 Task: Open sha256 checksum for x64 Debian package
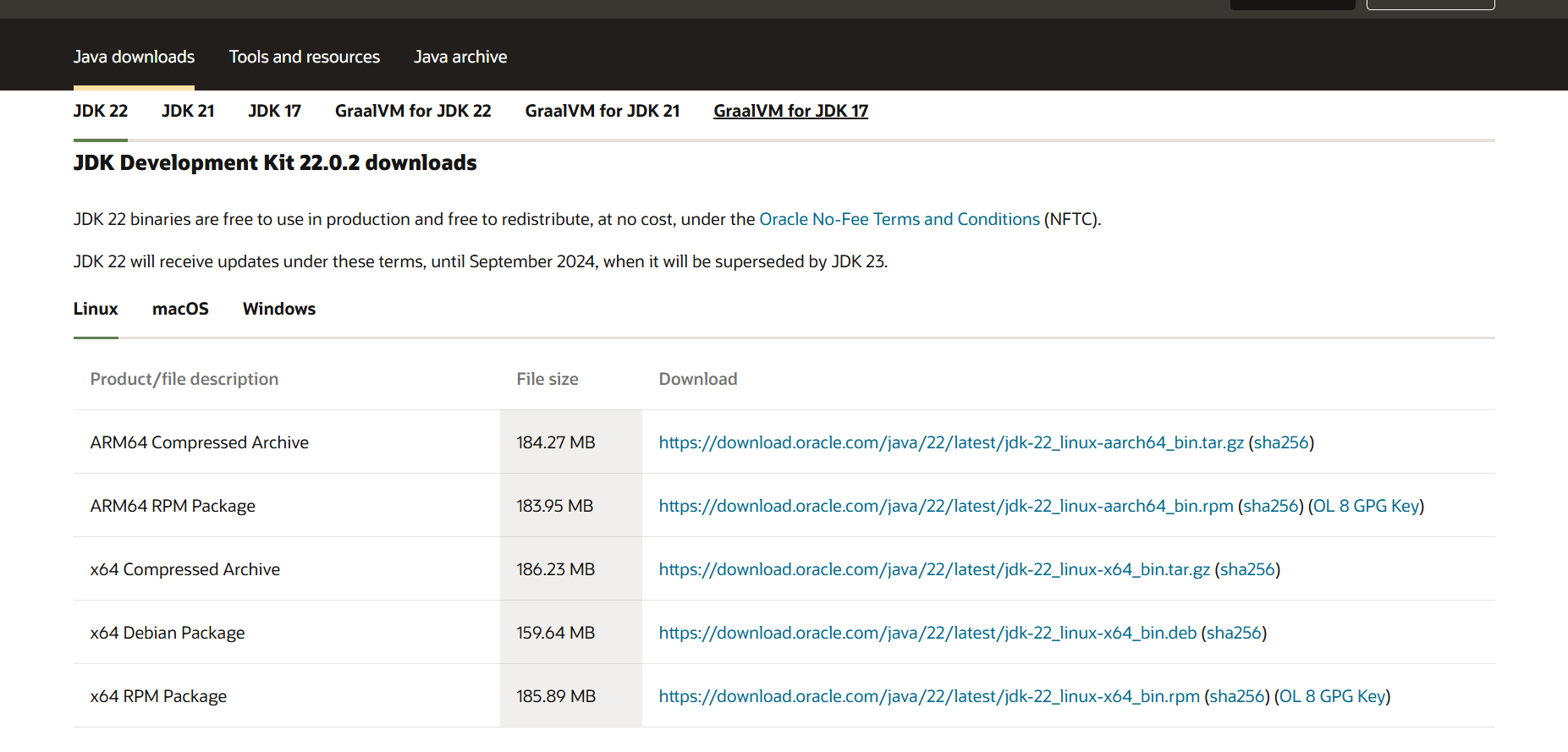(1234, 633)
